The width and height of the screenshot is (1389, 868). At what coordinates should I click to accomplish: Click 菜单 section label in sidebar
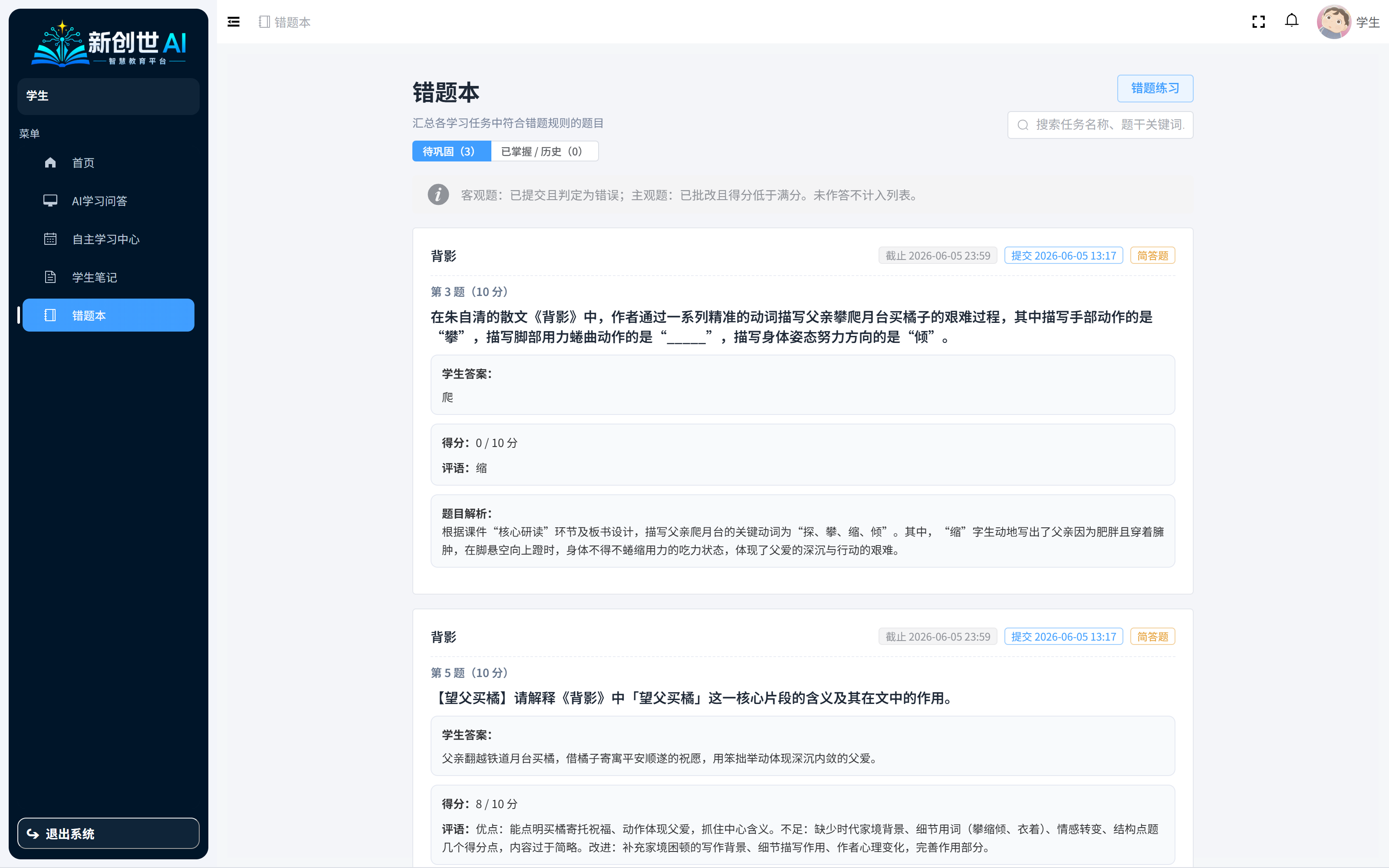tap(29, 134)
